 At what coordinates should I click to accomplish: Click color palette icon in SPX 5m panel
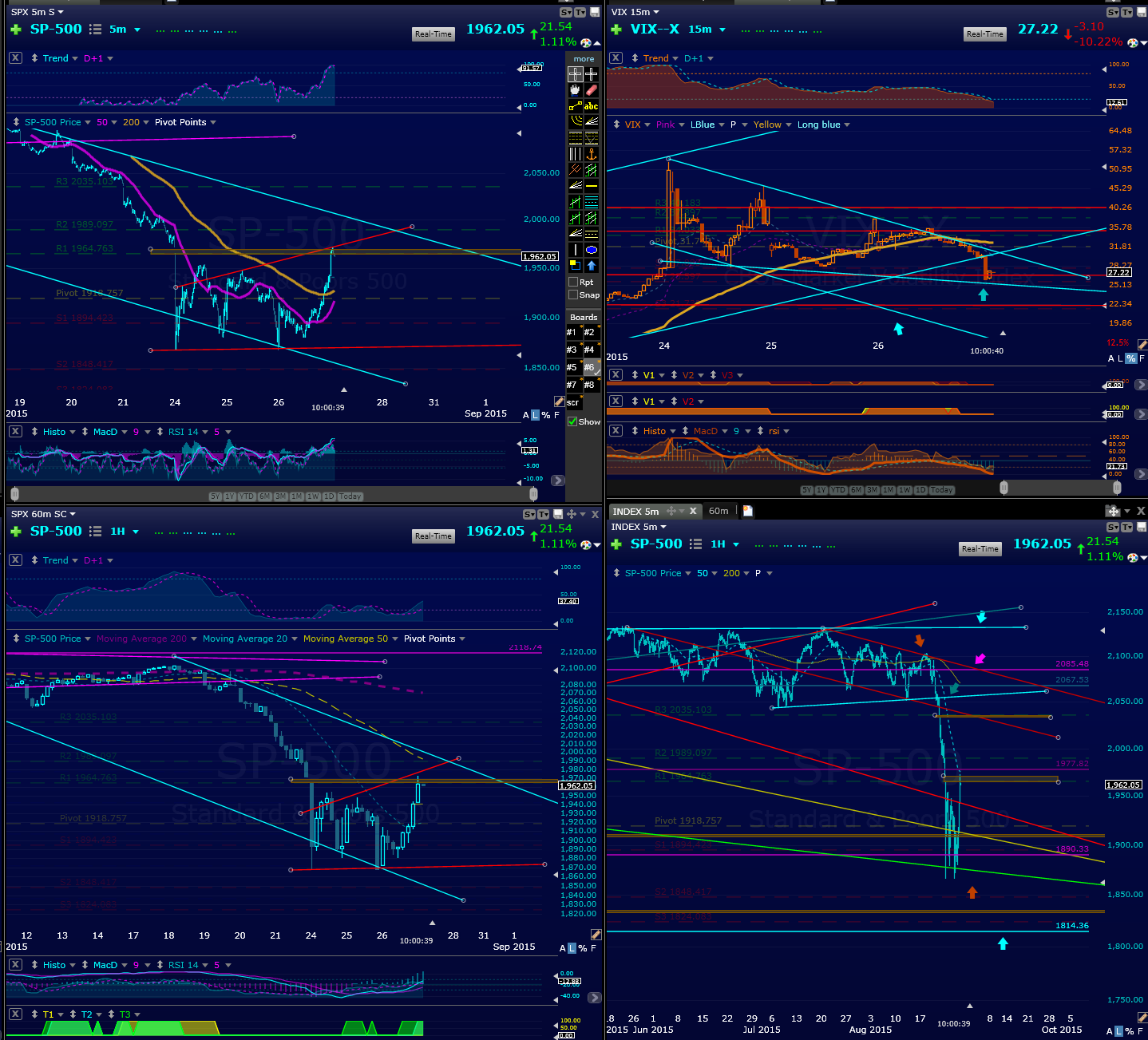(x=586, y=42)
